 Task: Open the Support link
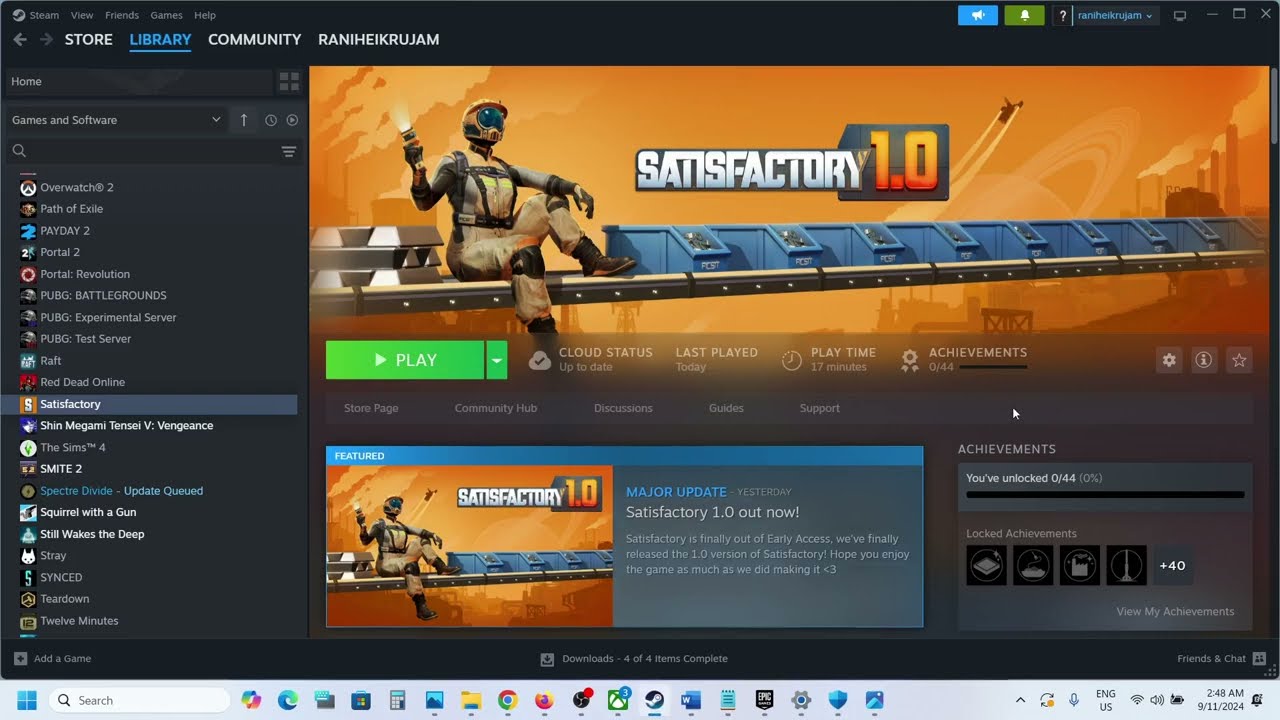820,408
